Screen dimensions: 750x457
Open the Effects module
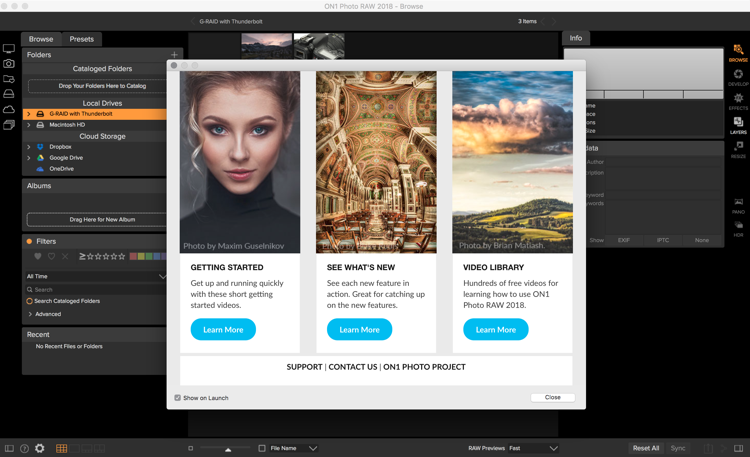point(738,101)
